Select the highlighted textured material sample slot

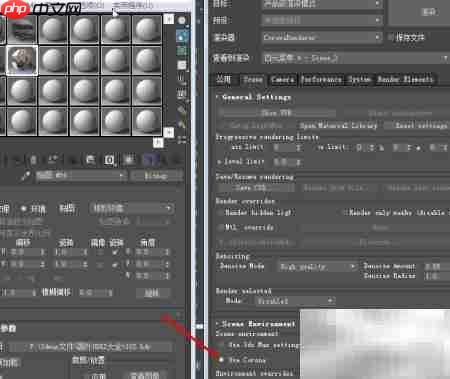pyautogui.click(x=22, y=60)
